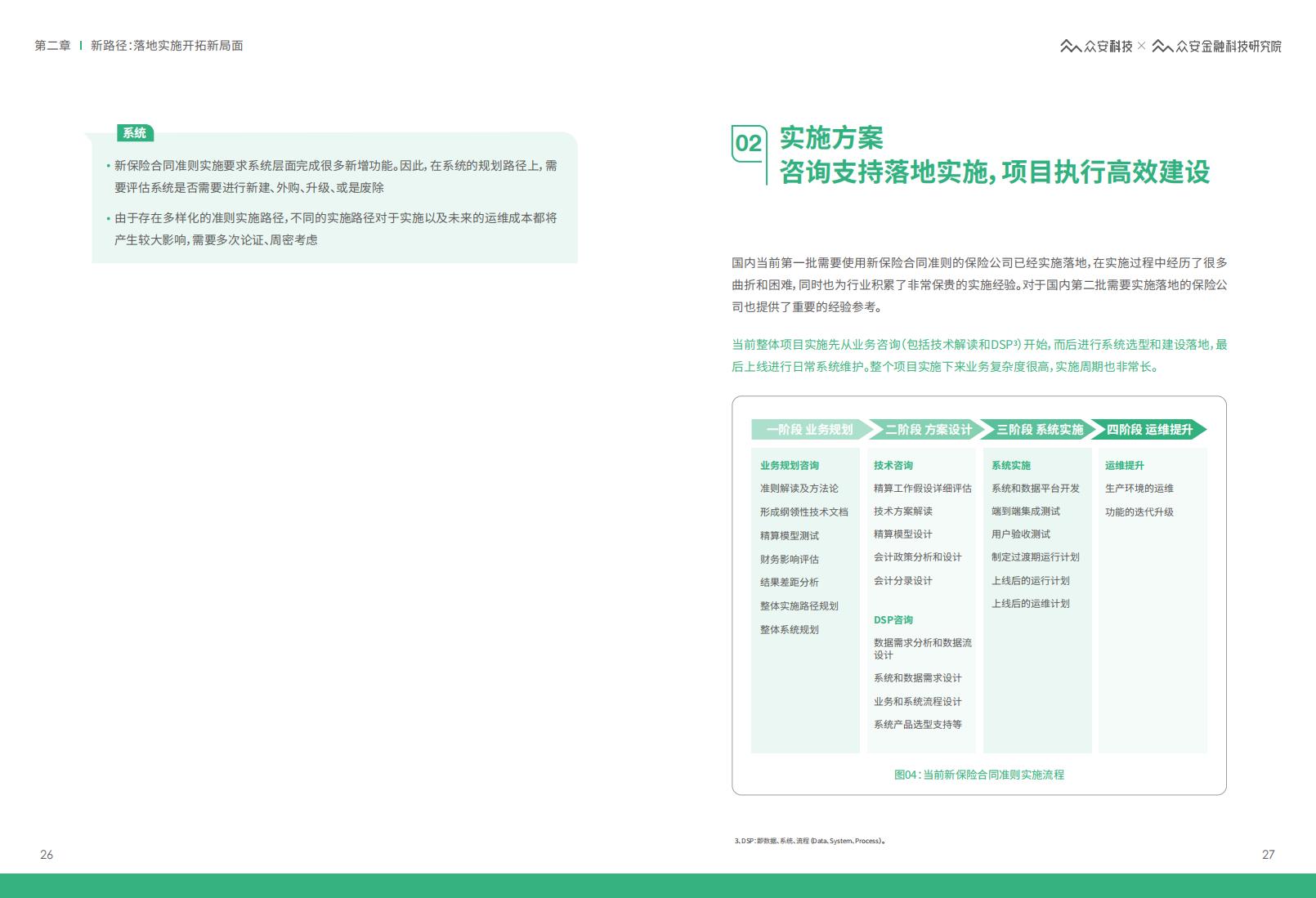The height and width of the screenshot is (898, 1316).
Task: Click the caption 图04:当前新保险合同准则实施流程
Action: point(979,775)
